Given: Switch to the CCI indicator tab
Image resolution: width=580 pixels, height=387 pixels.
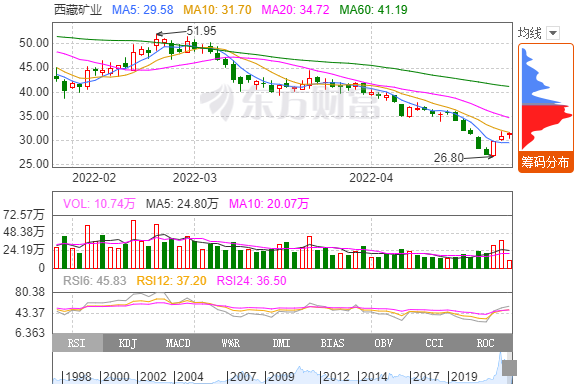Looking at the screenshot, I should point(434,343).
